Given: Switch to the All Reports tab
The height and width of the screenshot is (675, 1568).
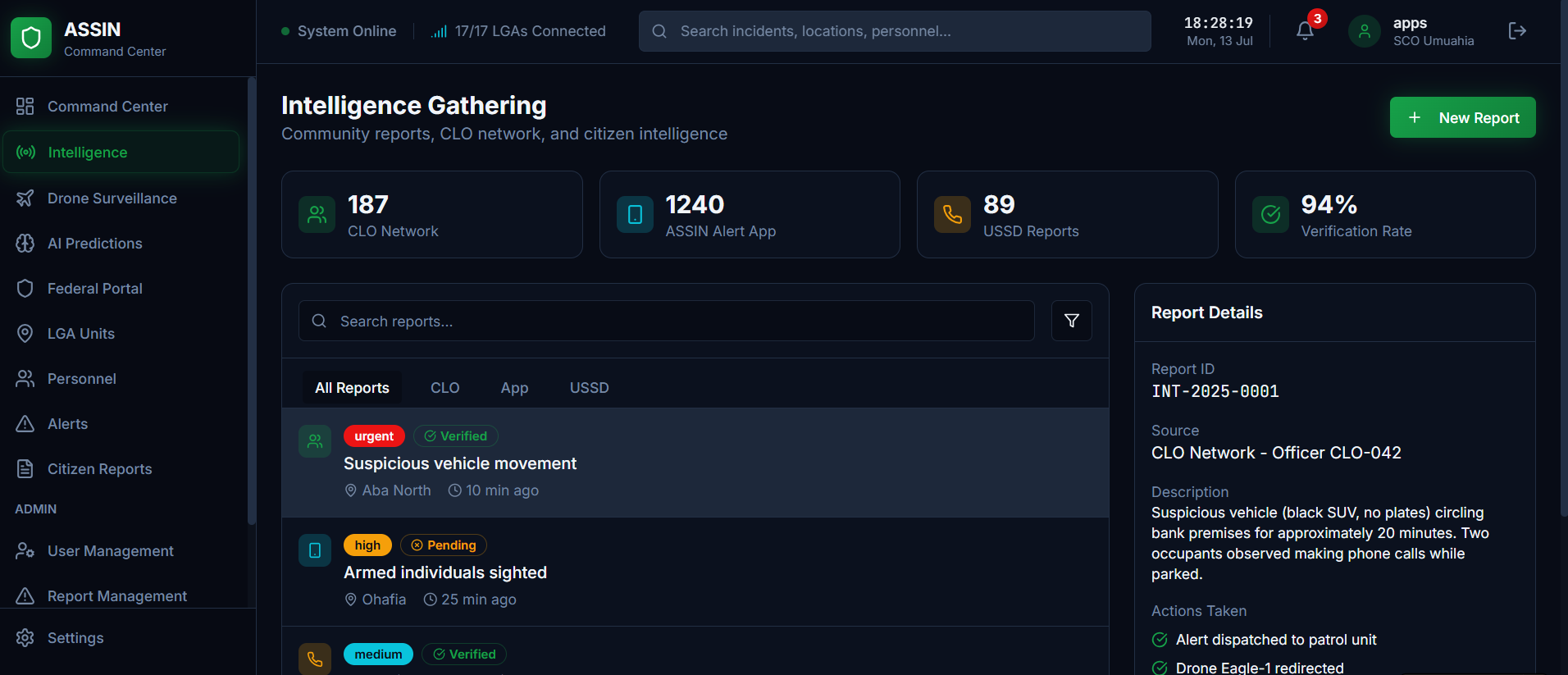Looking at the screenshot, I should click(x=352, y=388).
